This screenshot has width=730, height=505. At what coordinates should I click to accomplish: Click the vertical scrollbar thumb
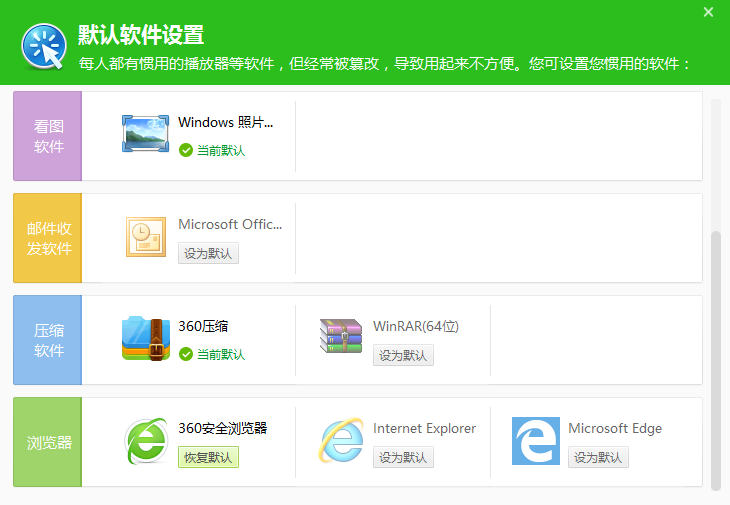pyautogui.click(x=716, y=361)
